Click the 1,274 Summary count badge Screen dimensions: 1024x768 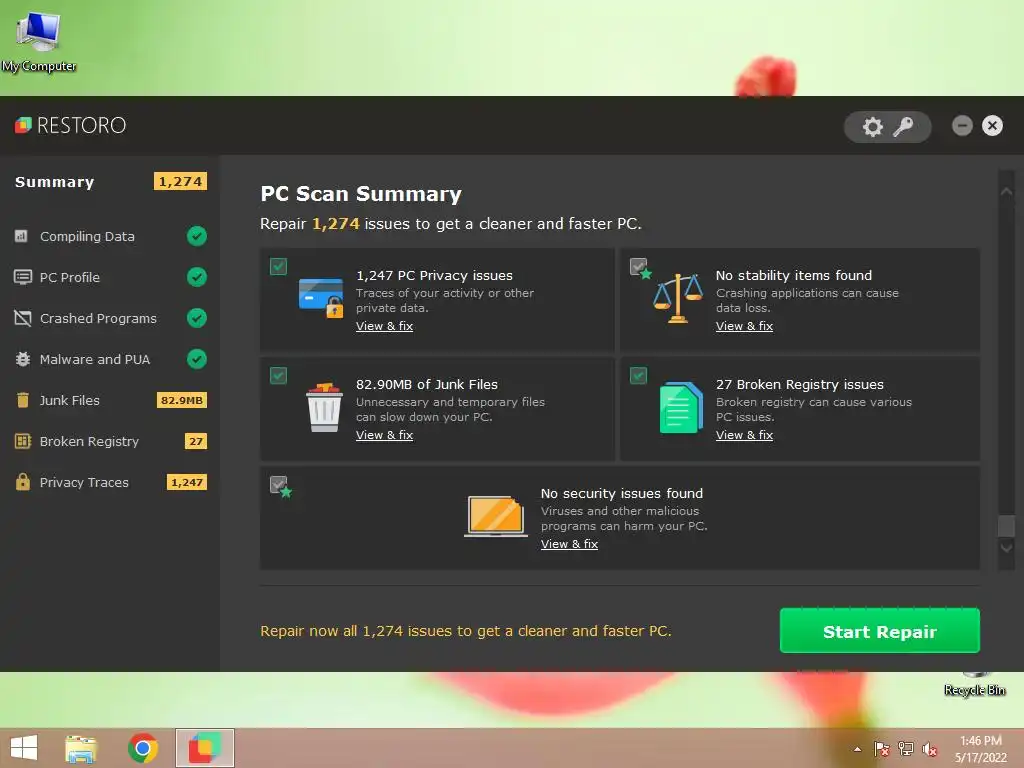(180, 181)
